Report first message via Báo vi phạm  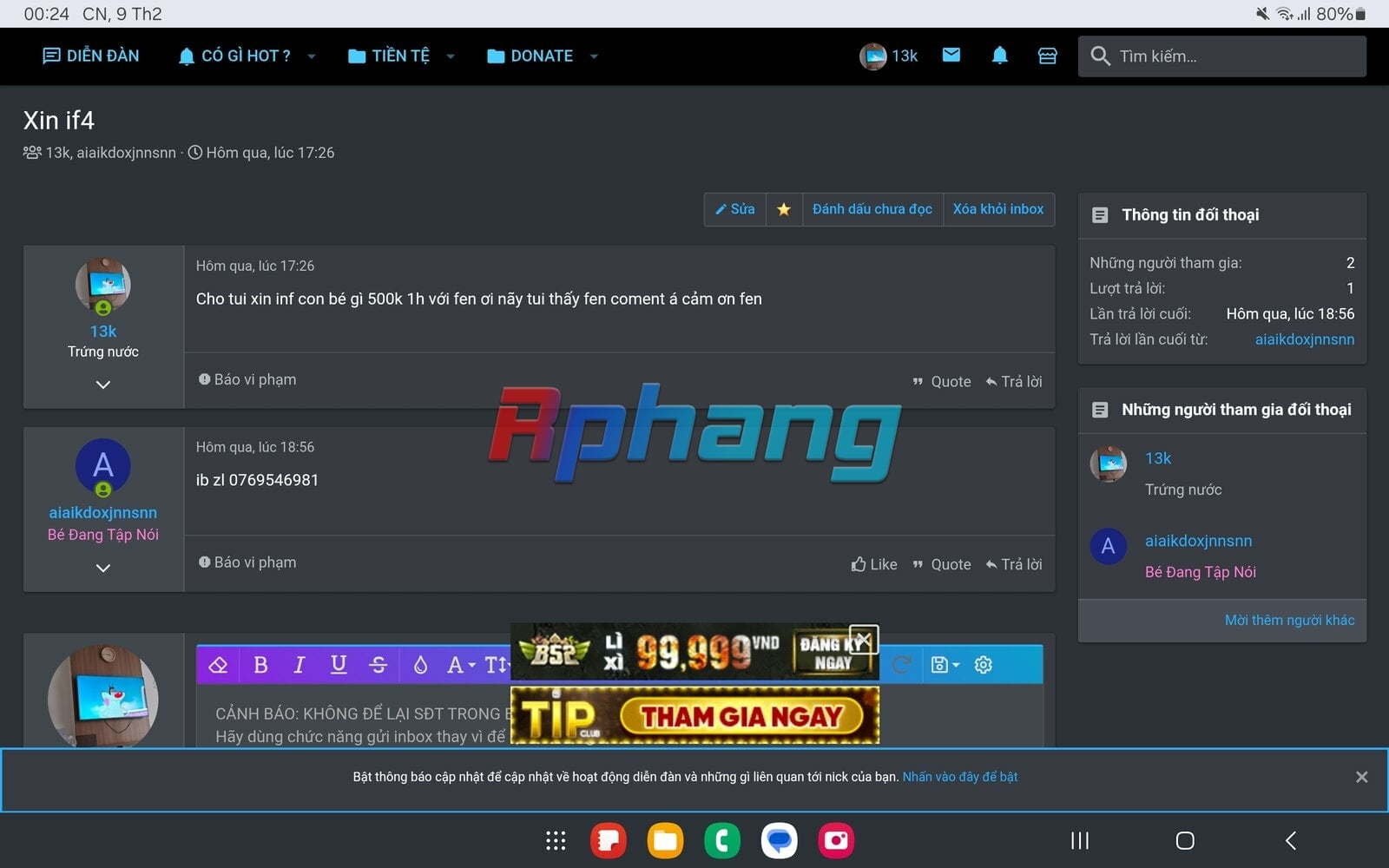coord(247,379)
